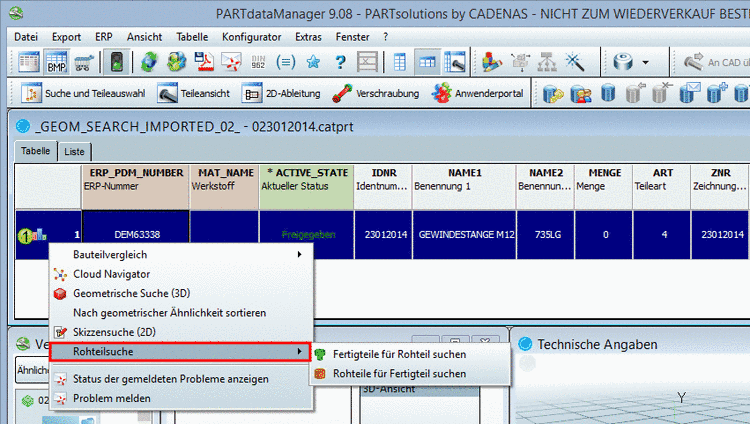Click the greyed database with arrow icon
Screen dimensions: 750x424
click(635, 93)
